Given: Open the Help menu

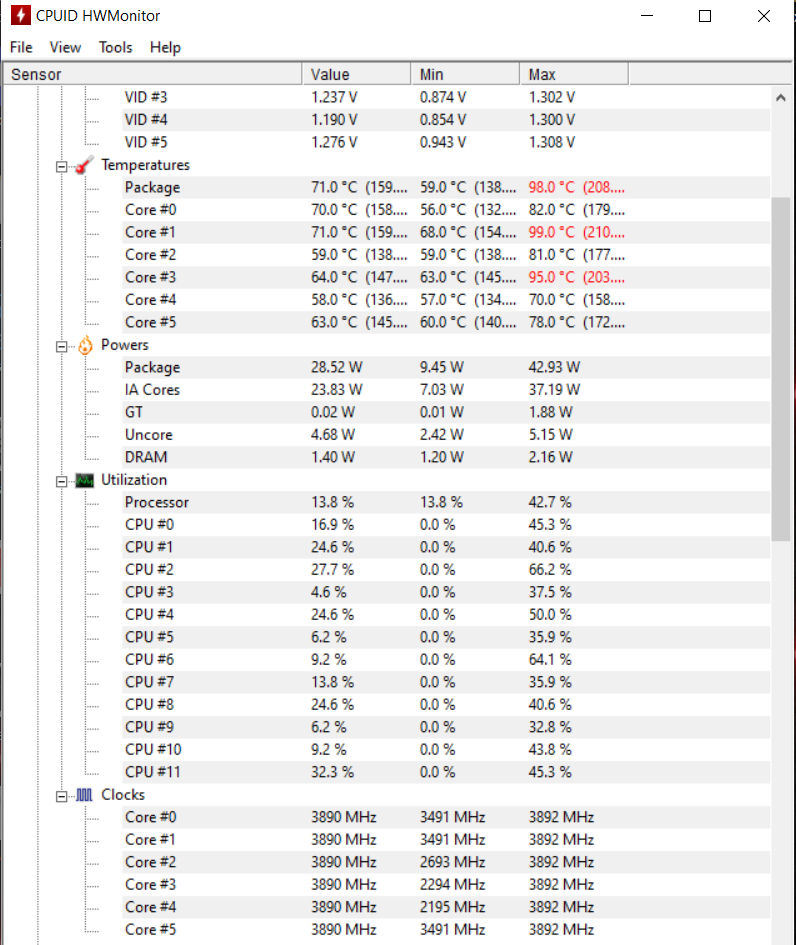Looking at the screenshot, I should coord(165,47).
